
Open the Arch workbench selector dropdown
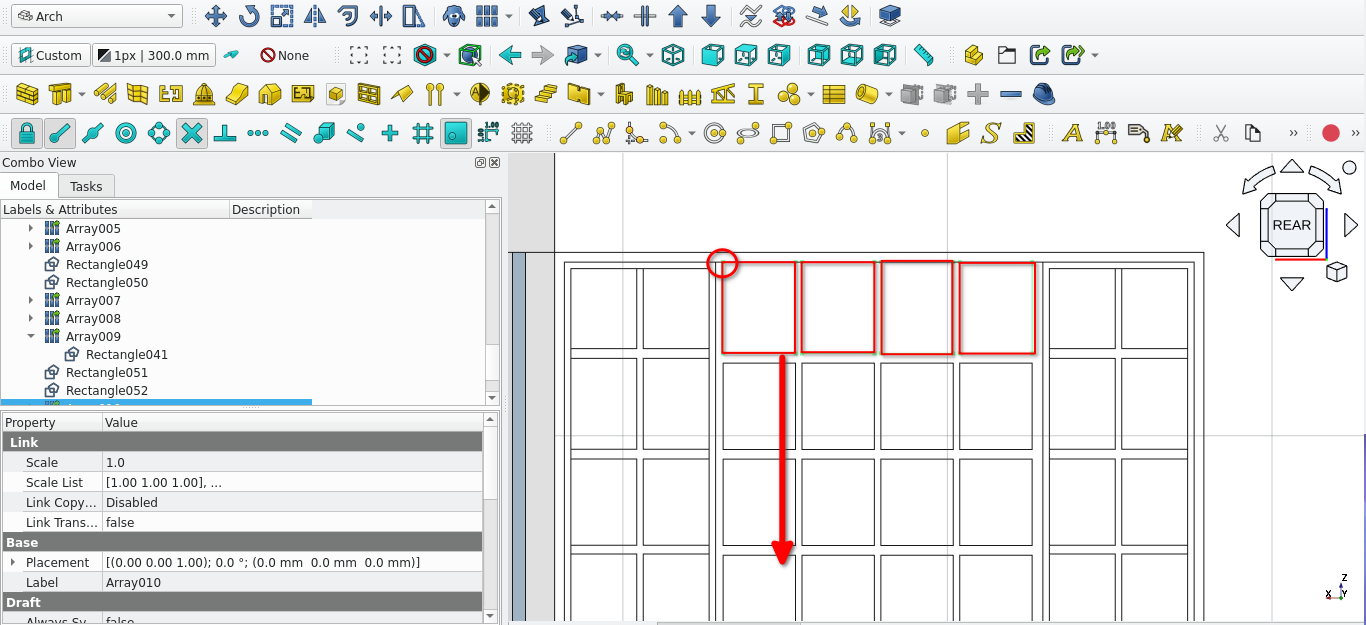[98, 16]
